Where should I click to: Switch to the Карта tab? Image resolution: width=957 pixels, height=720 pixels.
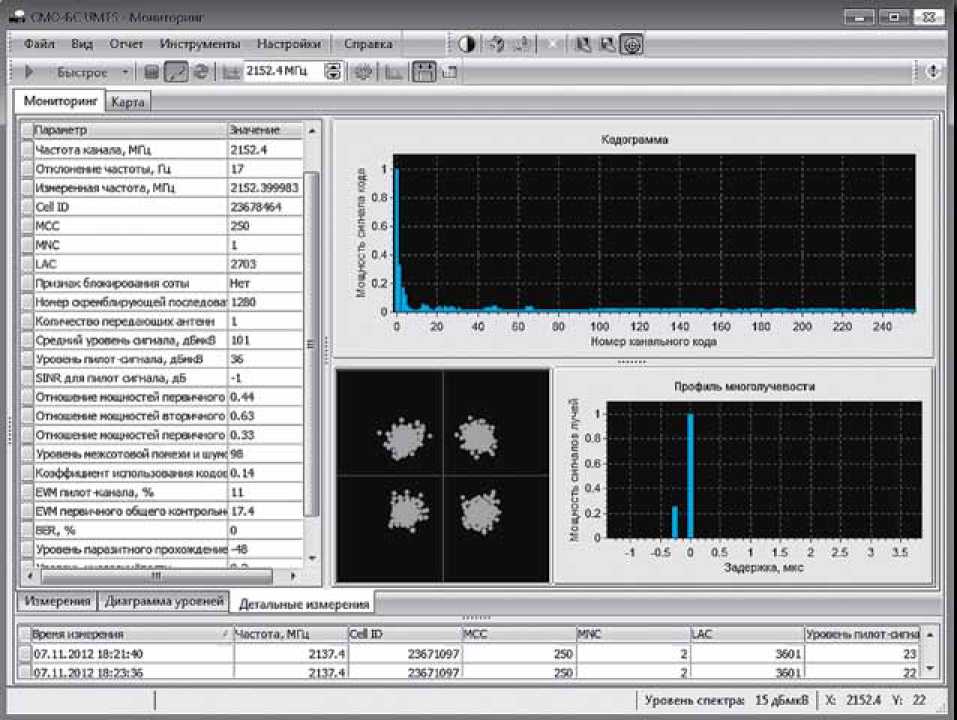pyautogui.click(x=128, y=102)
